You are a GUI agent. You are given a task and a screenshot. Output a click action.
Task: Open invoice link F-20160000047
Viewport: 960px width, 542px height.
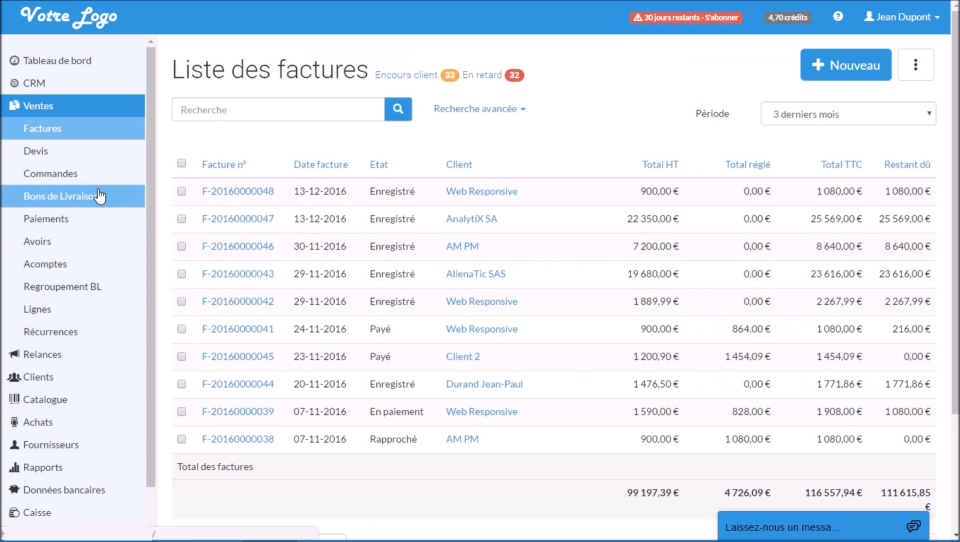pyautogui.click(x=237, y=218)
